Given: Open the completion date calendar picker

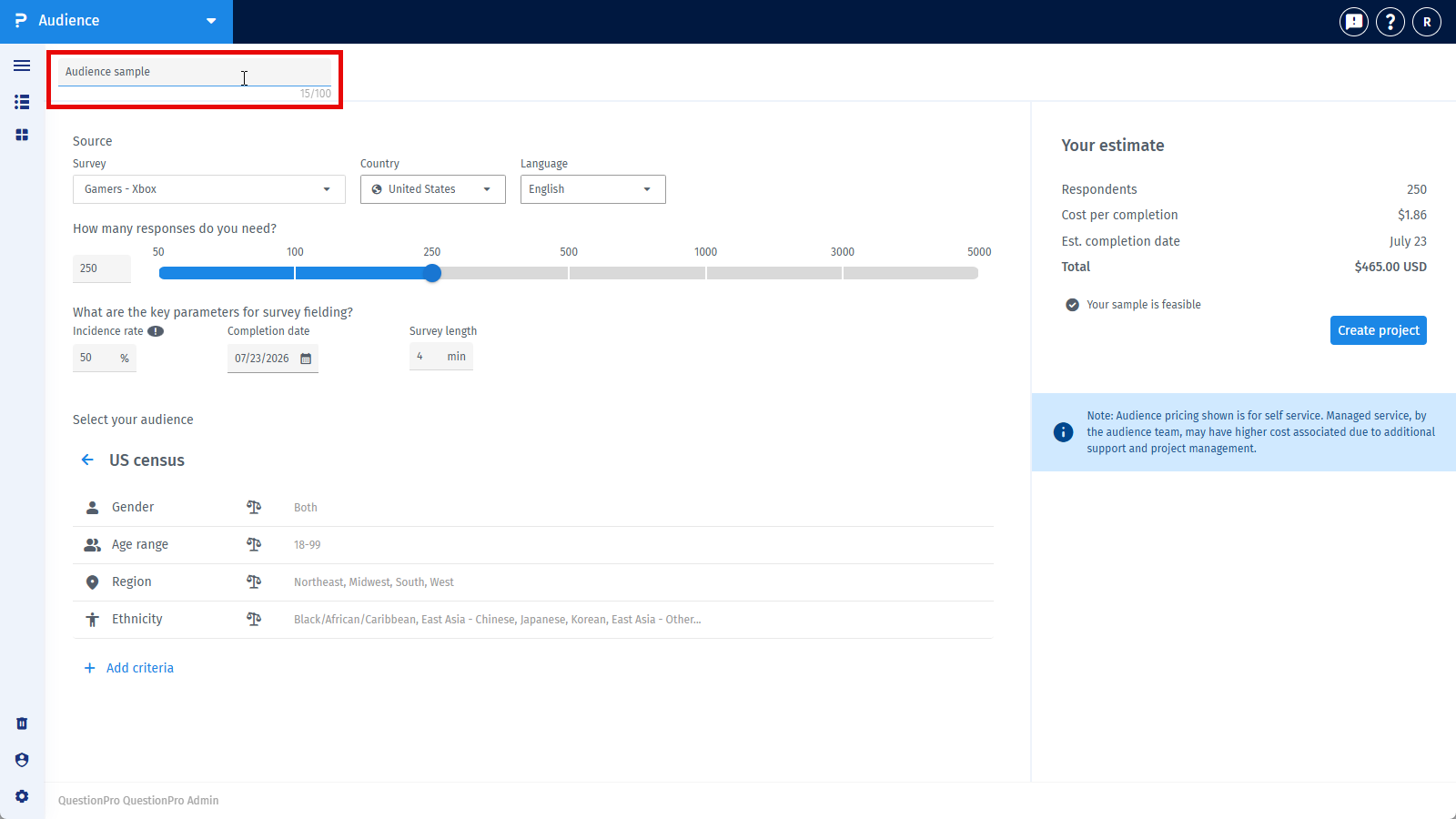Looking at the screenshot, I should 306,359.
